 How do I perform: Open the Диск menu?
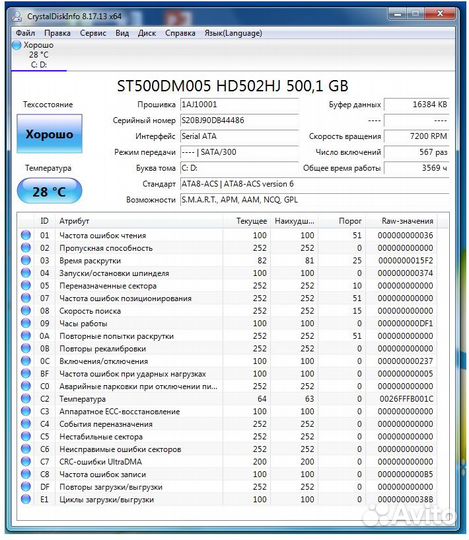click(147, 33)
